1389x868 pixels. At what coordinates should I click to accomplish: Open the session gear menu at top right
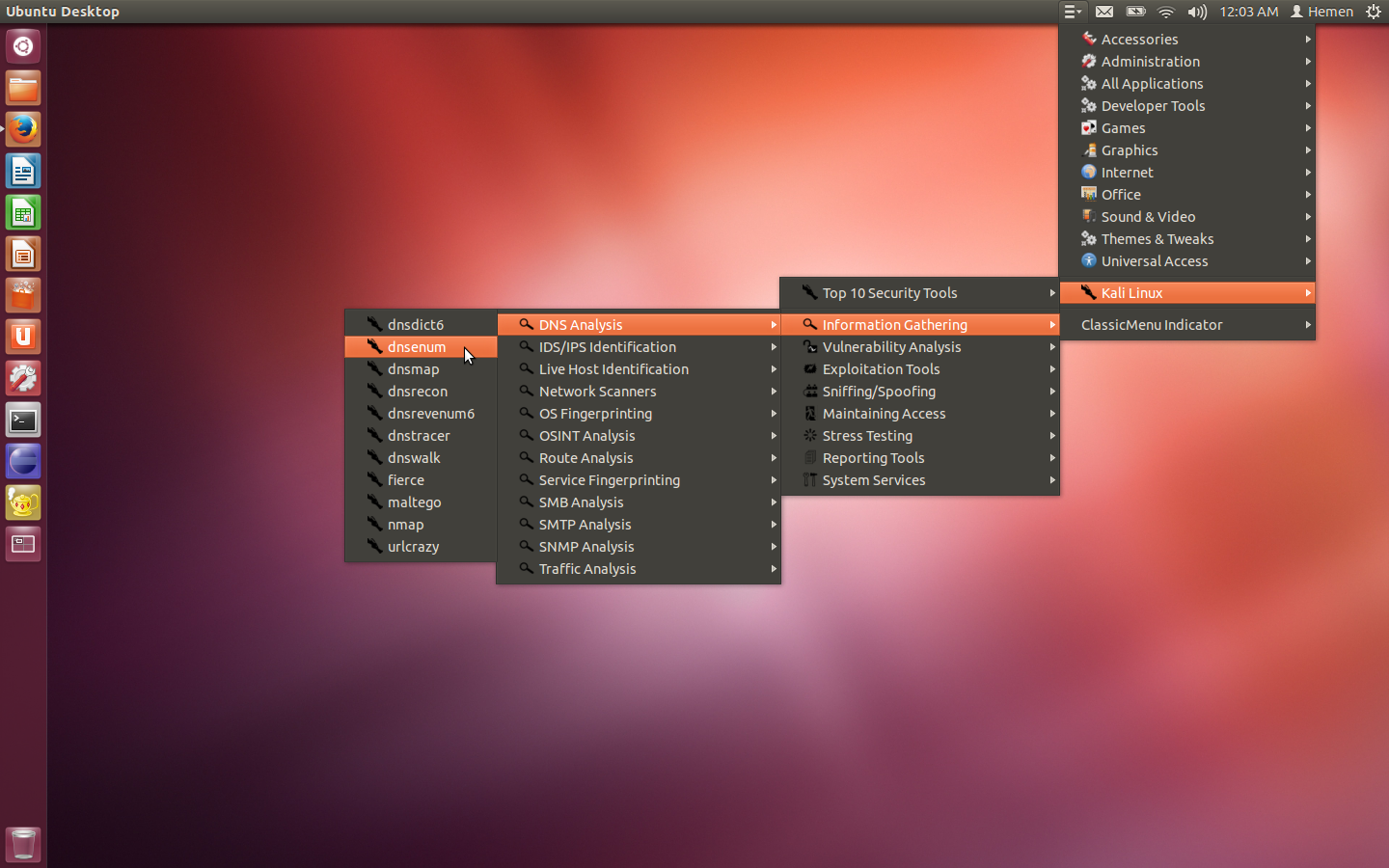1373,12
